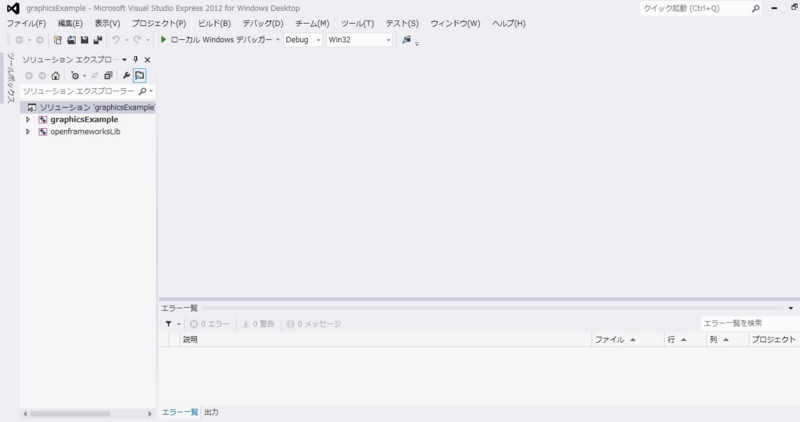Image resolution: width=800 pixels, height=422 pixels.
Task: Toggle the 0 エラー filter button
Action: [210, 324]
